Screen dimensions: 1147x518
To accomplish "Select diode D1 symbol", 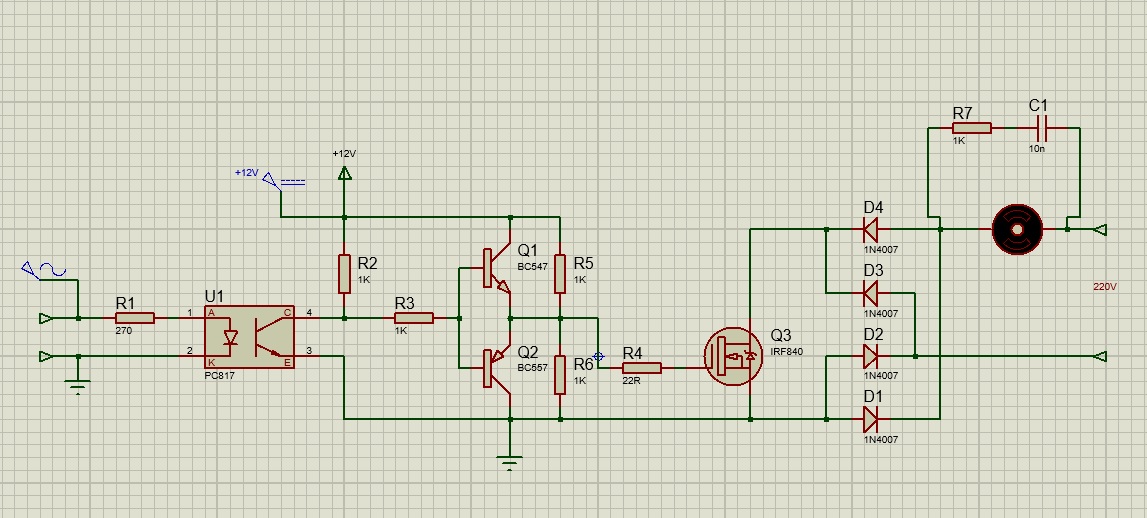I will 870,419.
